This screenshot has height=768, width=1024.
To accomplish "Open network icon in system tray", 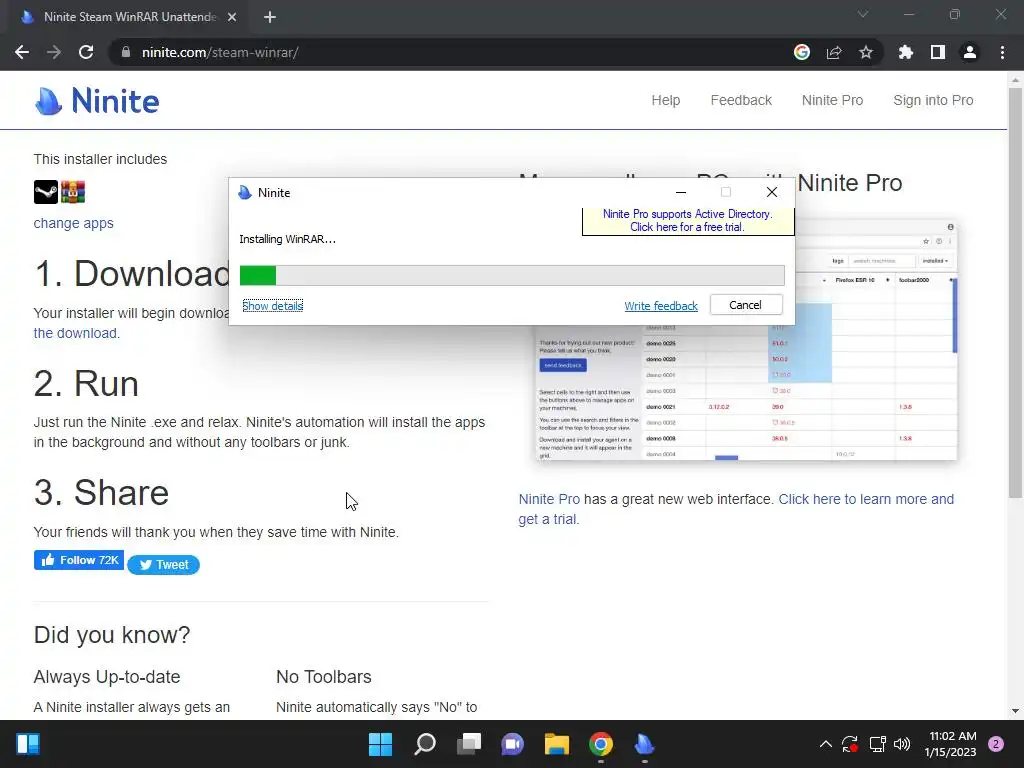I will click(x=877, y=744).
